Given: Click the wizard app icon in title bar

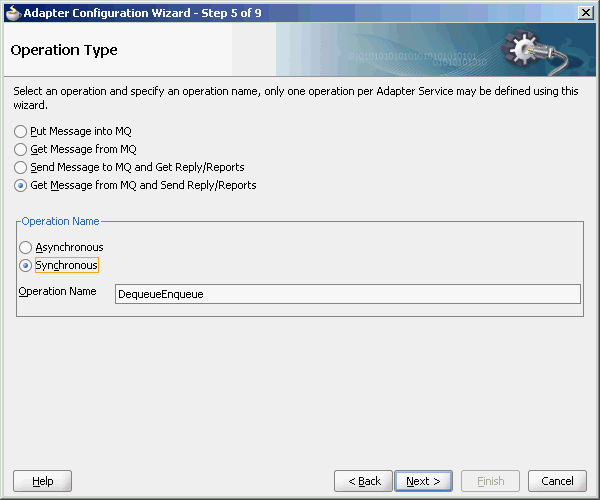Looking at the screenshot, I should [x=11, y=11].
